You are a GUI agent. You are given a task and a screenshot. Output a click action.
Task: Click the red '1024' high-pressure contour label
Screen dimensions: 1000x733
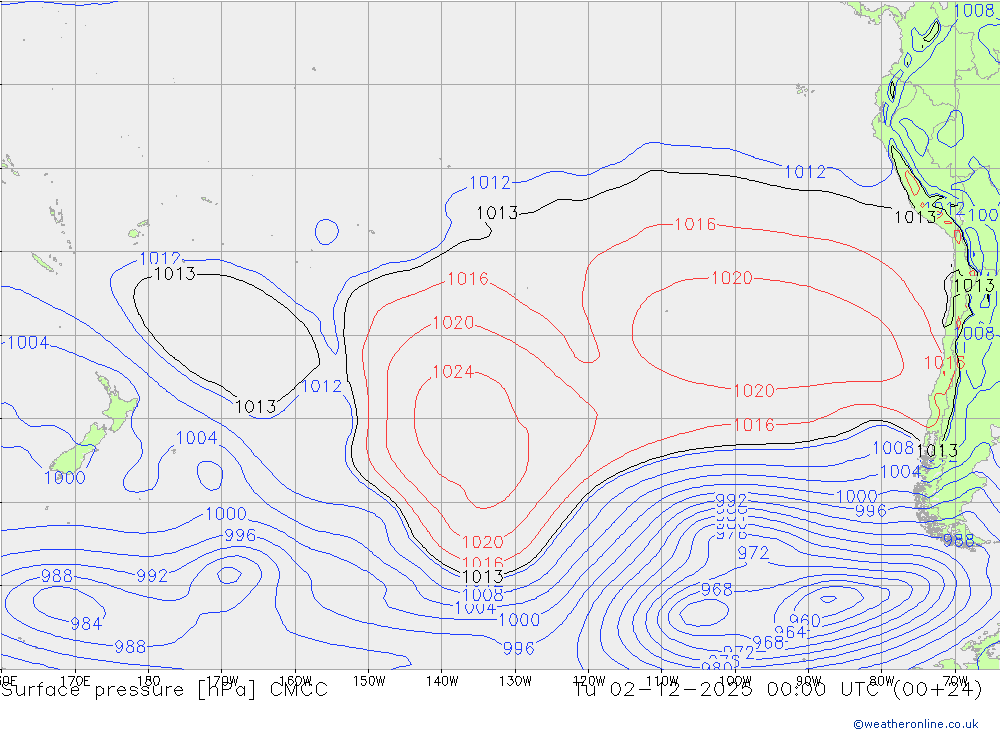(x=453, y=371)
